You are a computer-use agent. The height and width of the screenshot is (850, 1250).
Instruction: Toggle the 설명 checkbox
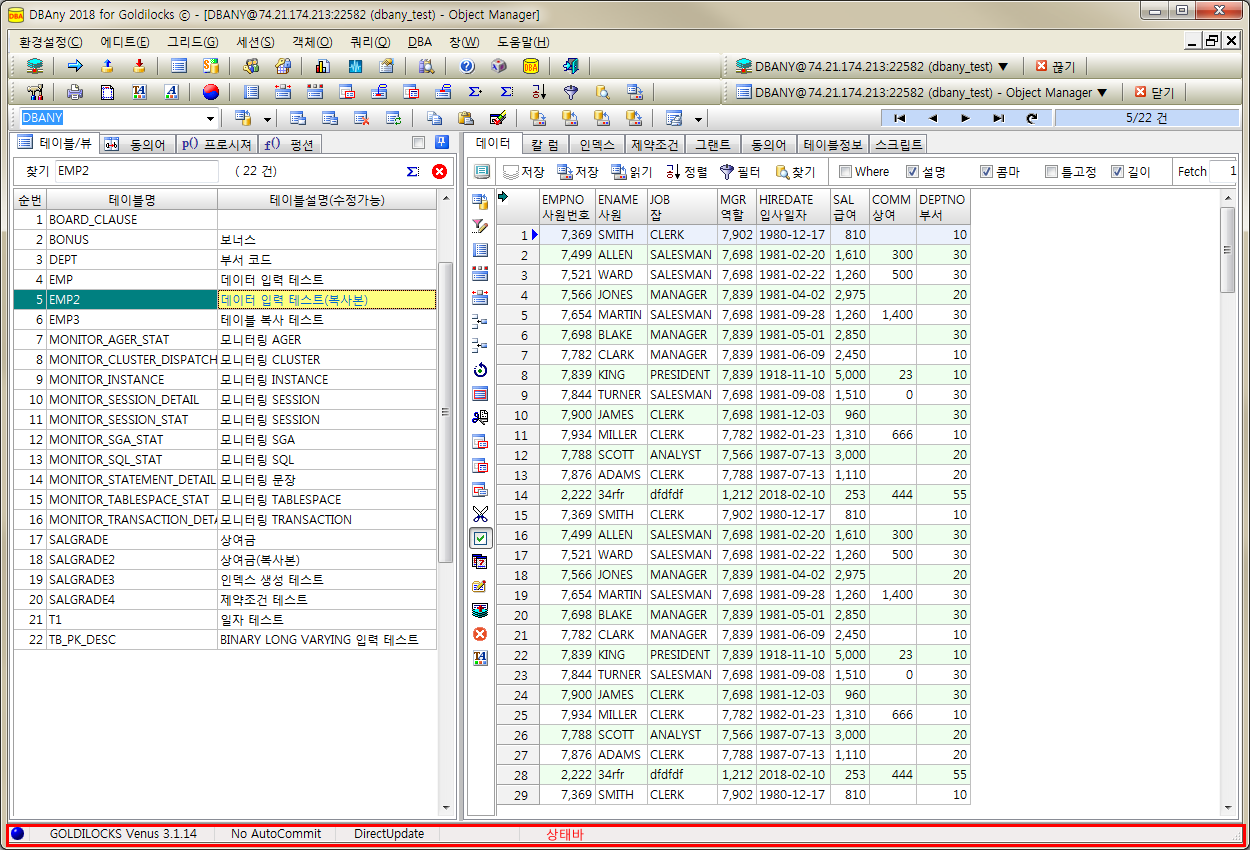(x=912, y=171)
